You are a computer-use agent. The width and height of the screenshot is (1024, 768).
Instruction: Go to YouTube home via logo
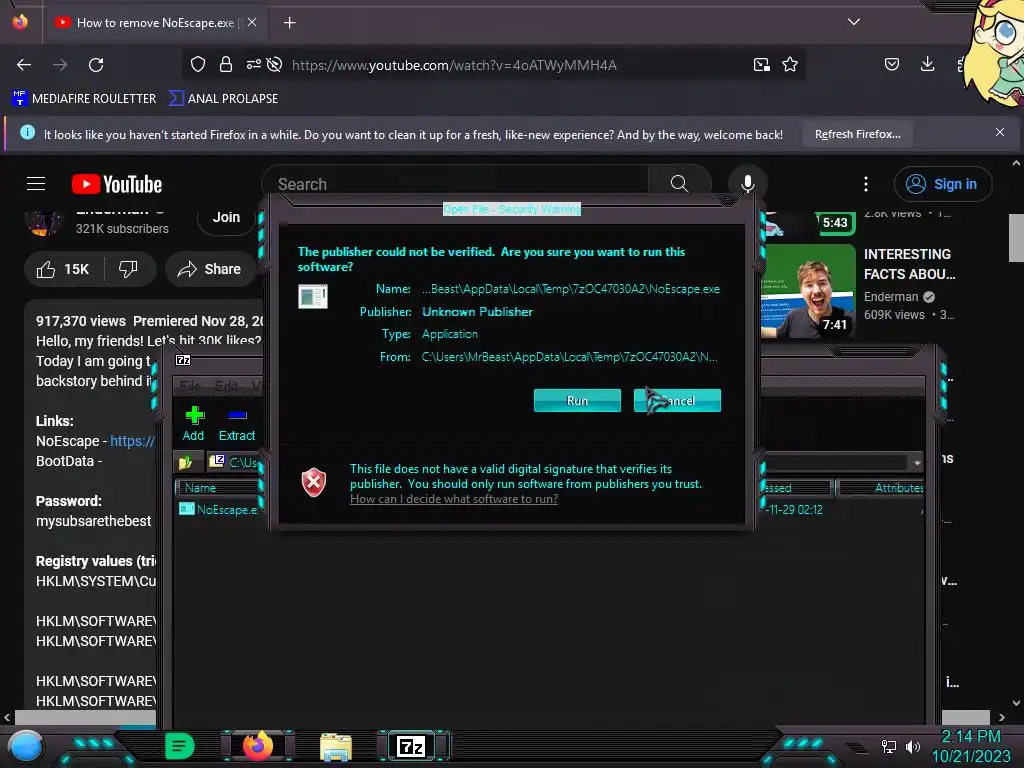[x=117, y=184]
